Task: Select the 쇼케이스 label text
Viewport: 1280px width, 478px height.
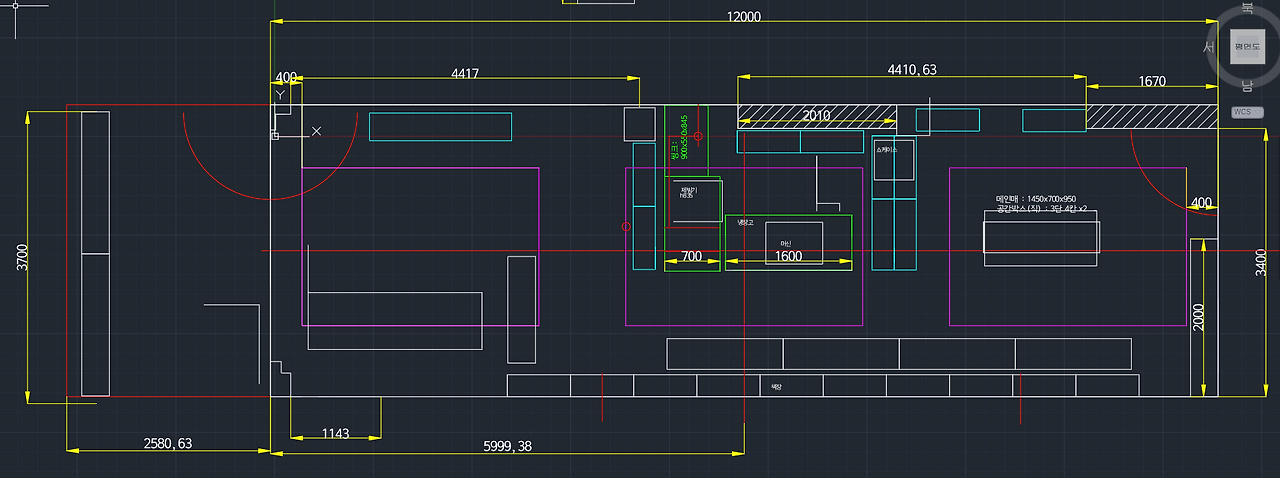Action: tap(887, 149)
